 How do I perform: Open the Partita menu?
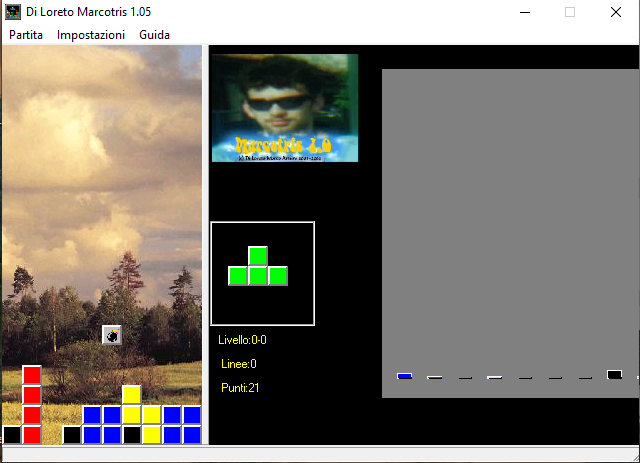[26, 34]
